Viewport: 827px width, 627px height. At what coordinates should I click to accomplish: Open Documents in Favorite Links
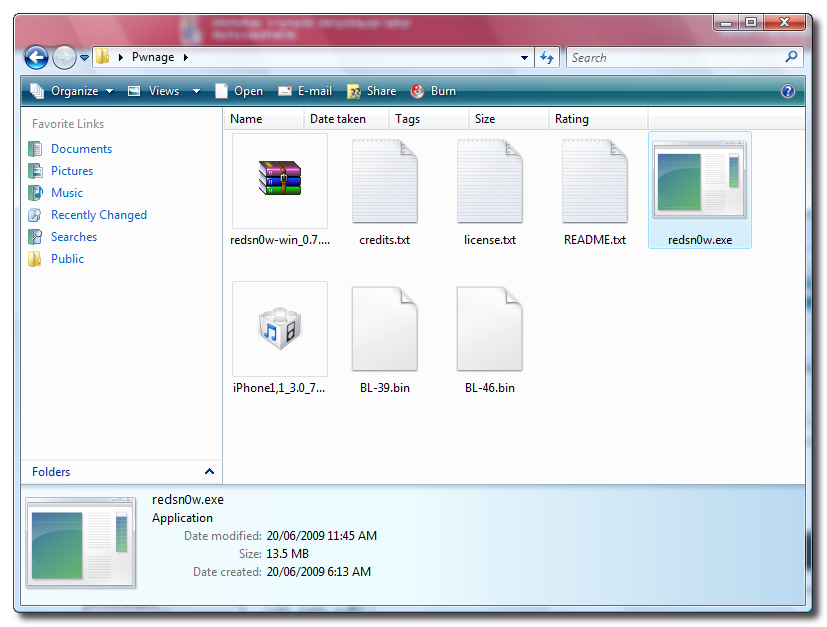[x=81, y=149]
